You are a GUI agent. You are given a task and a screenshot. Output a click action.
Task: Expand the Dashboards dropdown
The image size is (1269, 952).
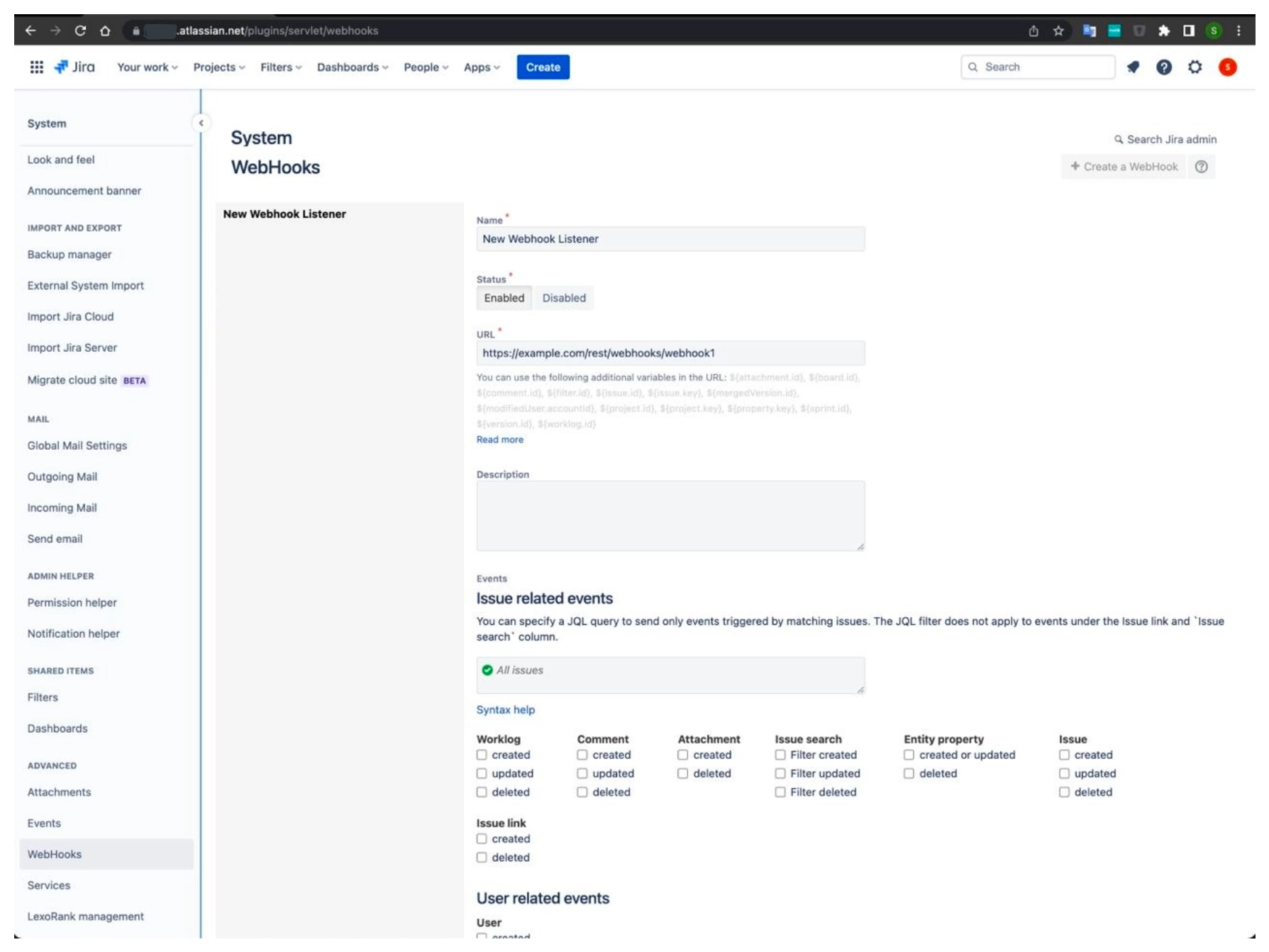[352, 67]
